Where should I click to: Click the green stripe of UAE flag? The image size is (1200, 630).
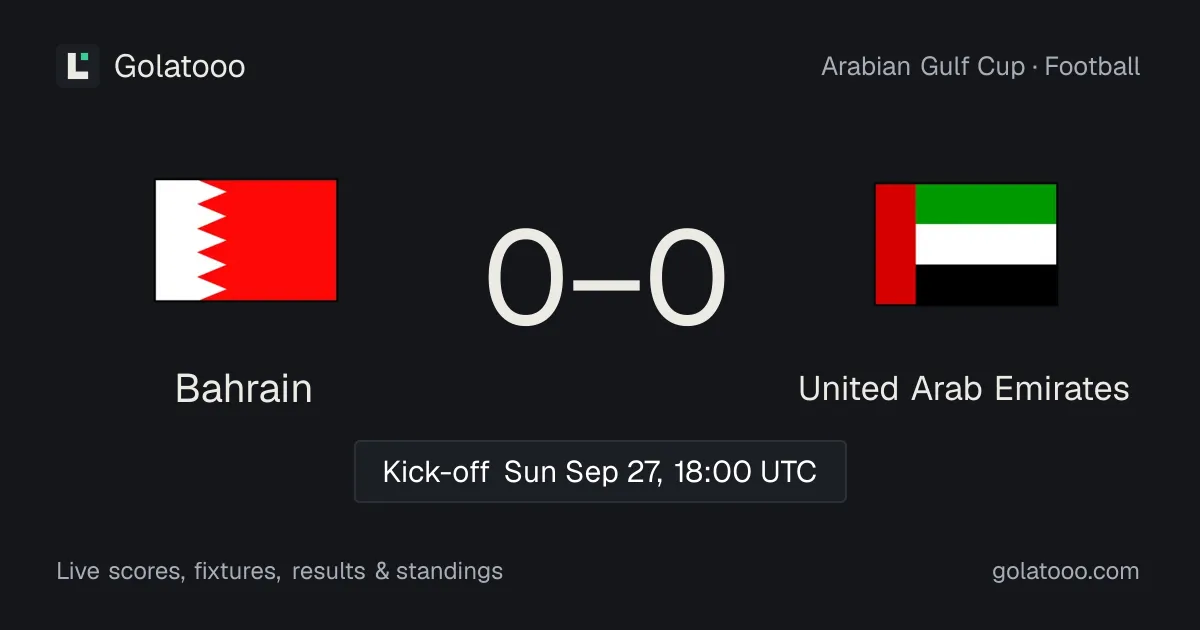986,203
